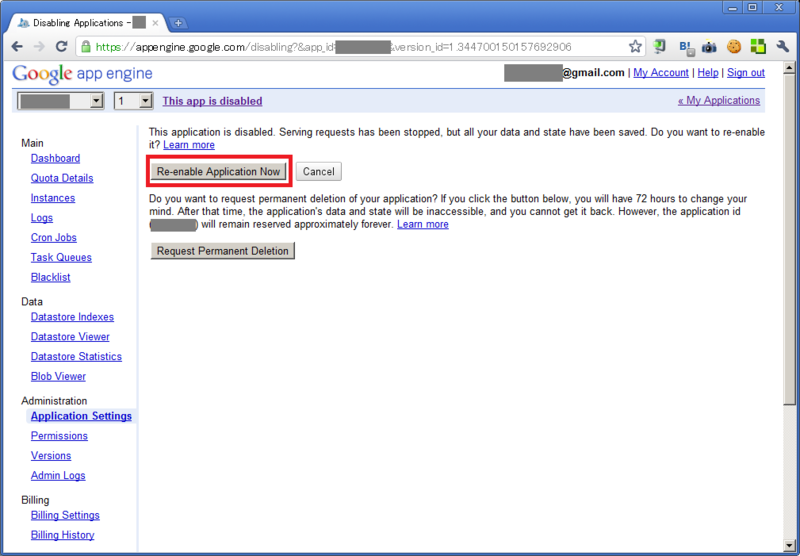The width and height of the screenshot is (800, 556).
Task: Click Sign out link
Action: 745,73
